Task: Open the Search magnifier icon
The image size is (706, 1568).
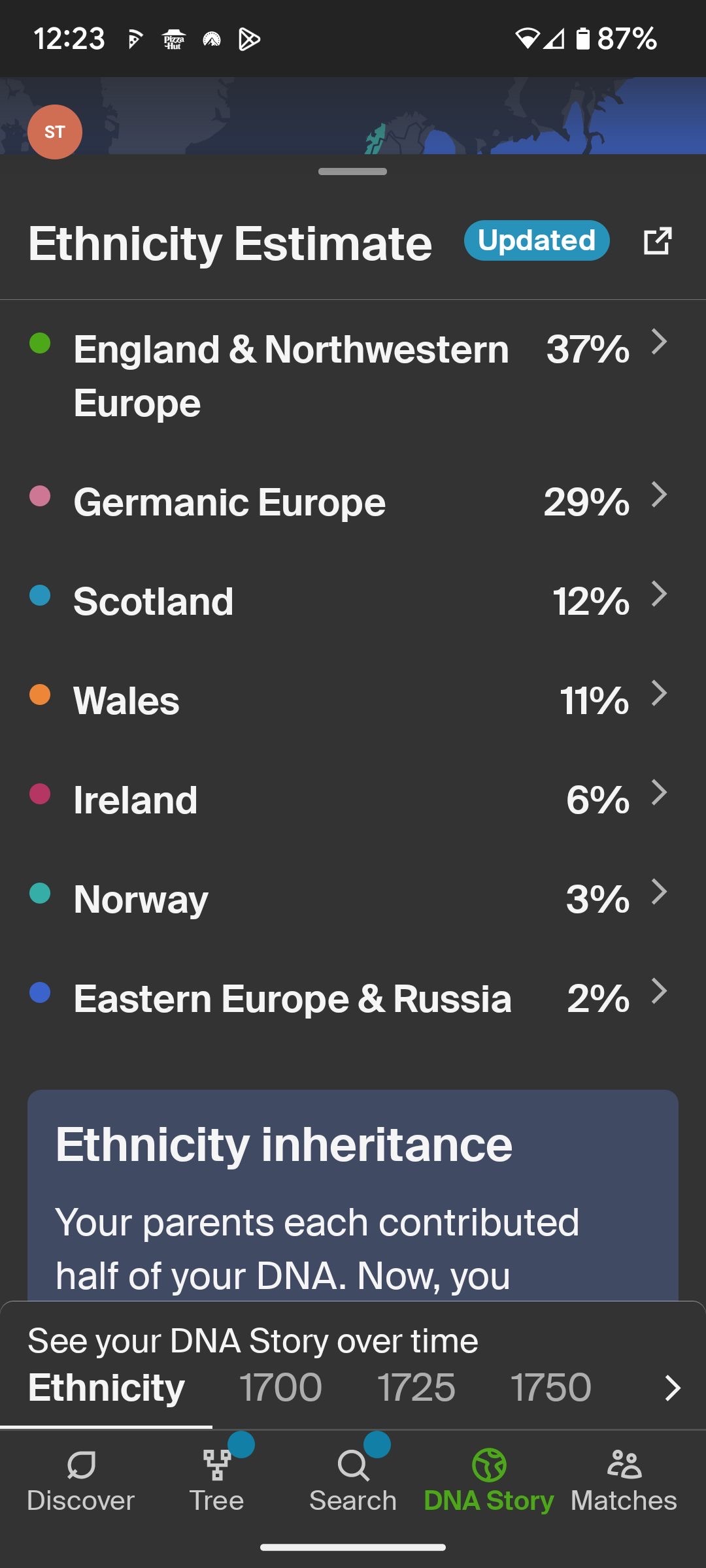Action: click(x=353, y=1465)
